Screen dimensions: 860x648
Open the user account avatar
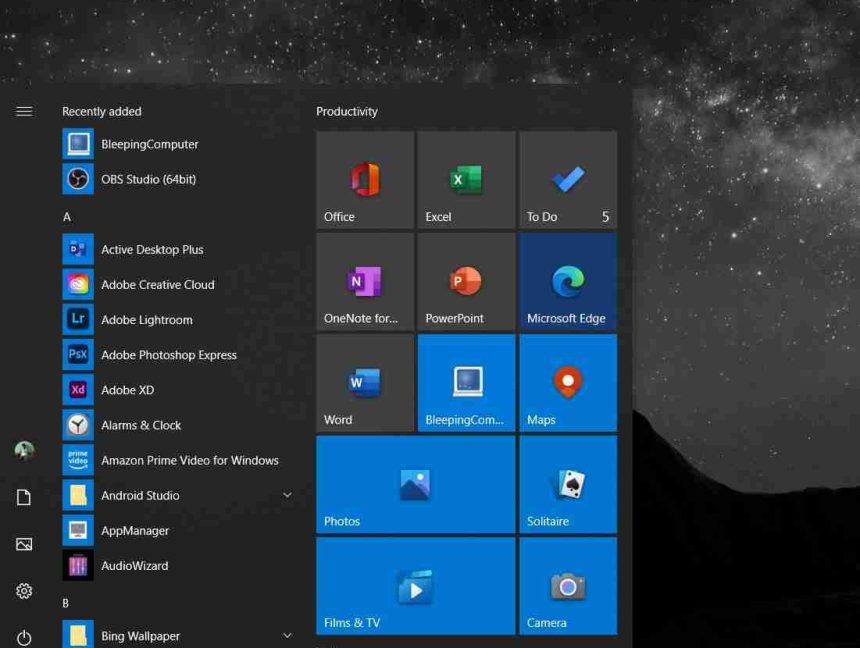(x=24, y=450)
